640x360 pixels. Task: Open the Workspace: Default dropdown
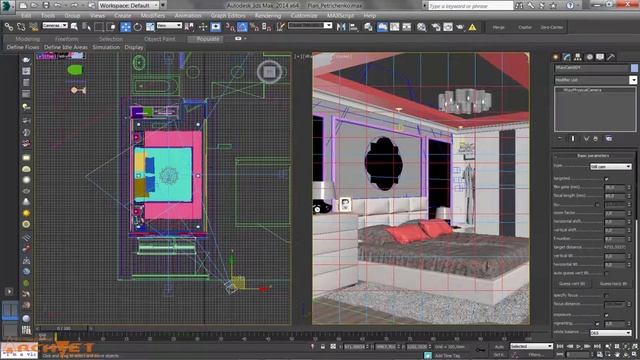pos(129,5)
